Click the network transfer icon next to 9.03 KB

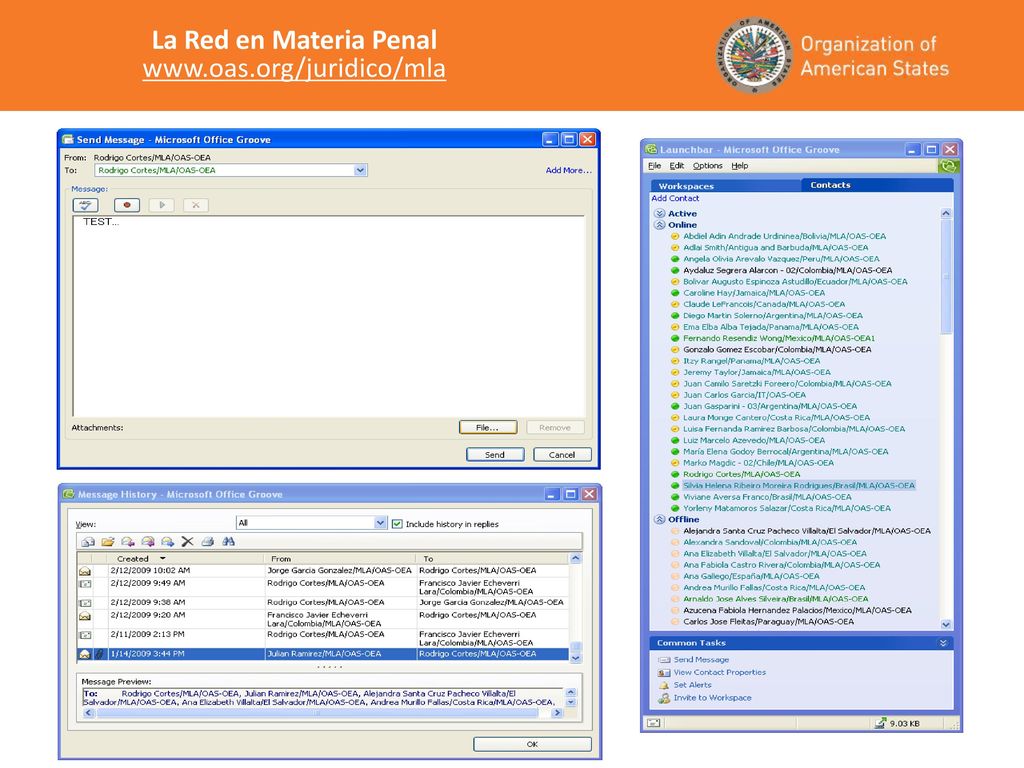(x=880, y=723)
